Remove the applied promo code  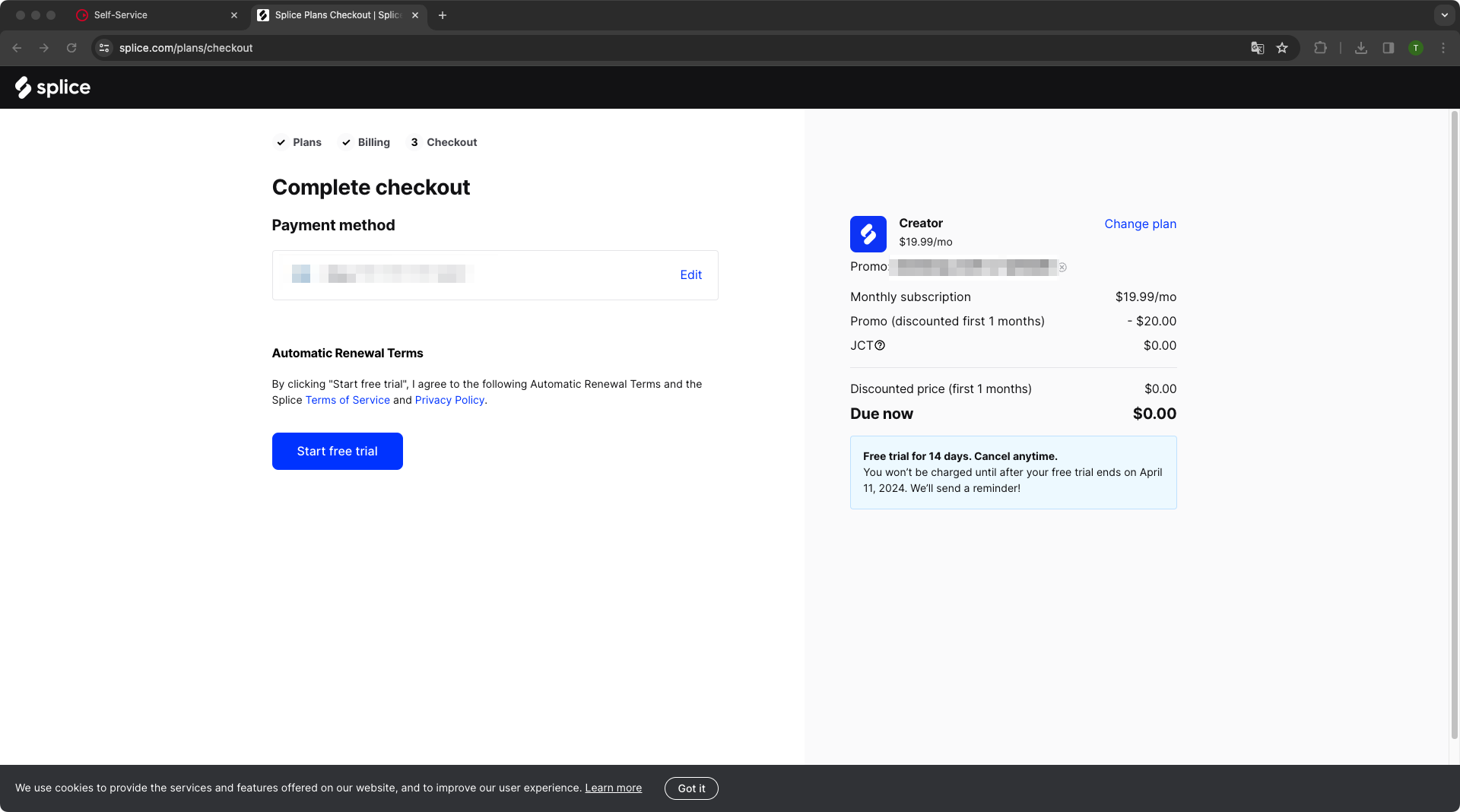pos(1062,267)
